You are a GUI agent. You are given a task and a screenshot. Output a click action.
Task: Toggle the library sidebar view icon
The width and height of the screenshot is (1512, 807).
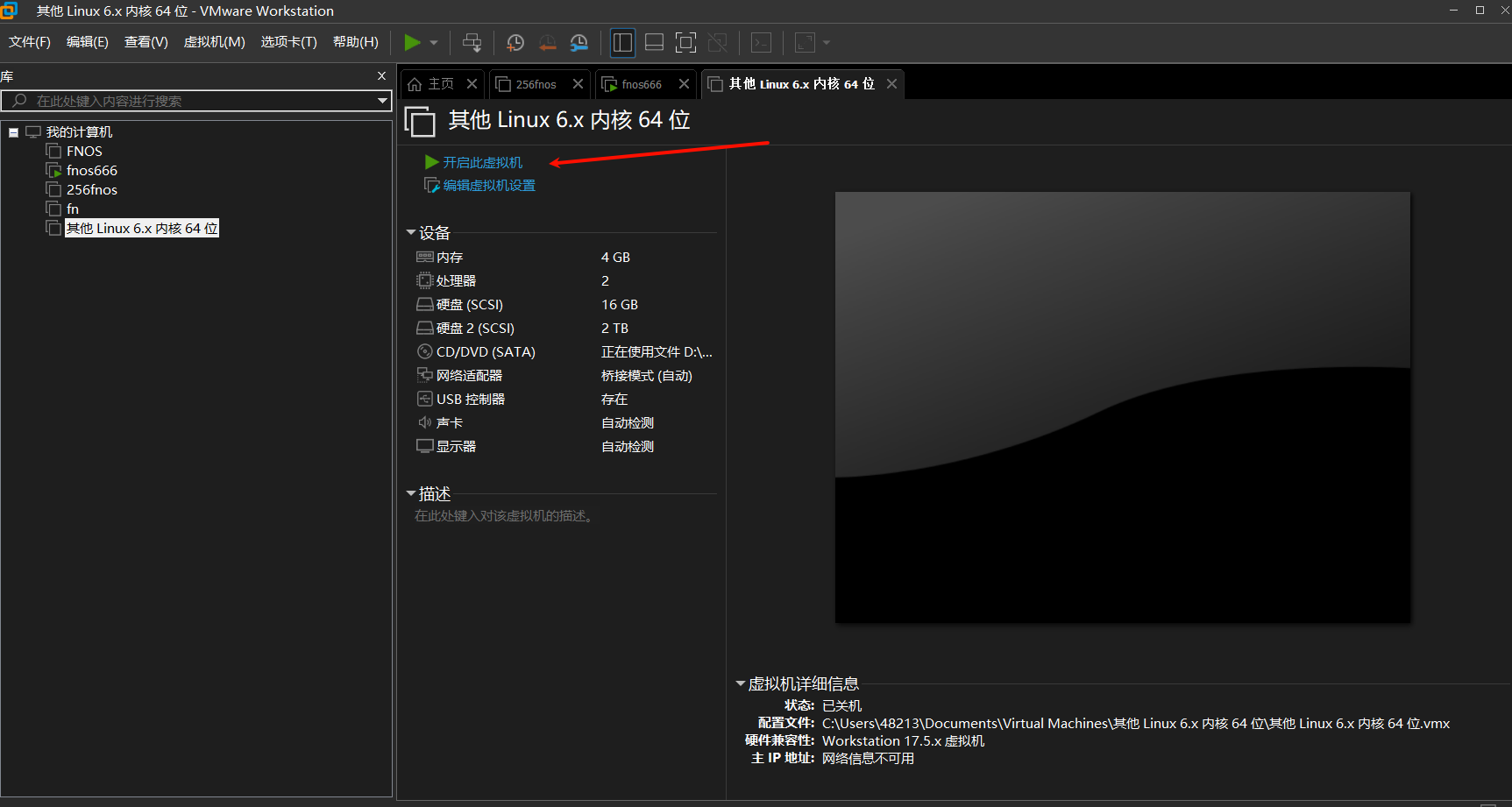622,42
